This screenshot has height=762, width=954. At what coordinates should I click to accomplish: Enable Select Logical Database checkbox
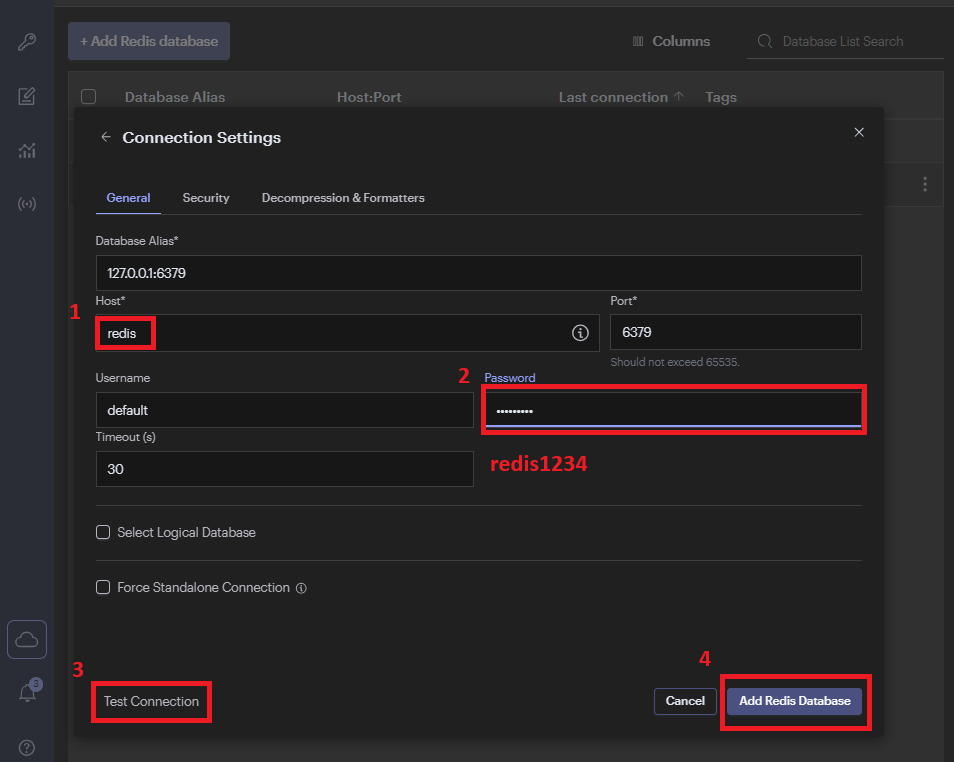103,533
